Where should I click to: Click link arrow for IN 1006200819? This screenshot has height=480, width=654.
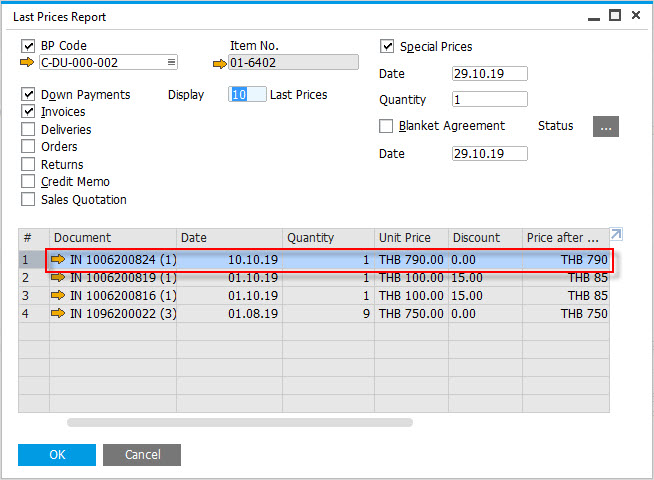[58, 277]
